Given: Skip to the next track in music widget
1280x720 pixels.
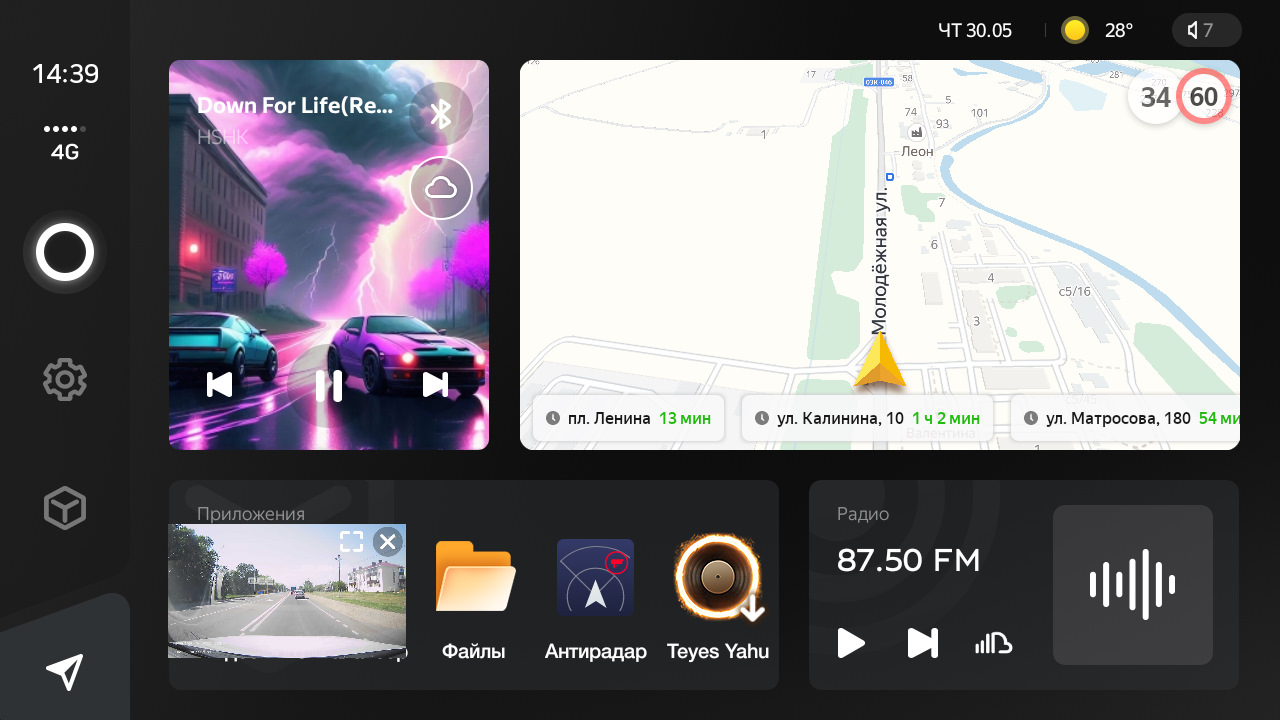Looking at the screenshot, I should click(435, 385).
